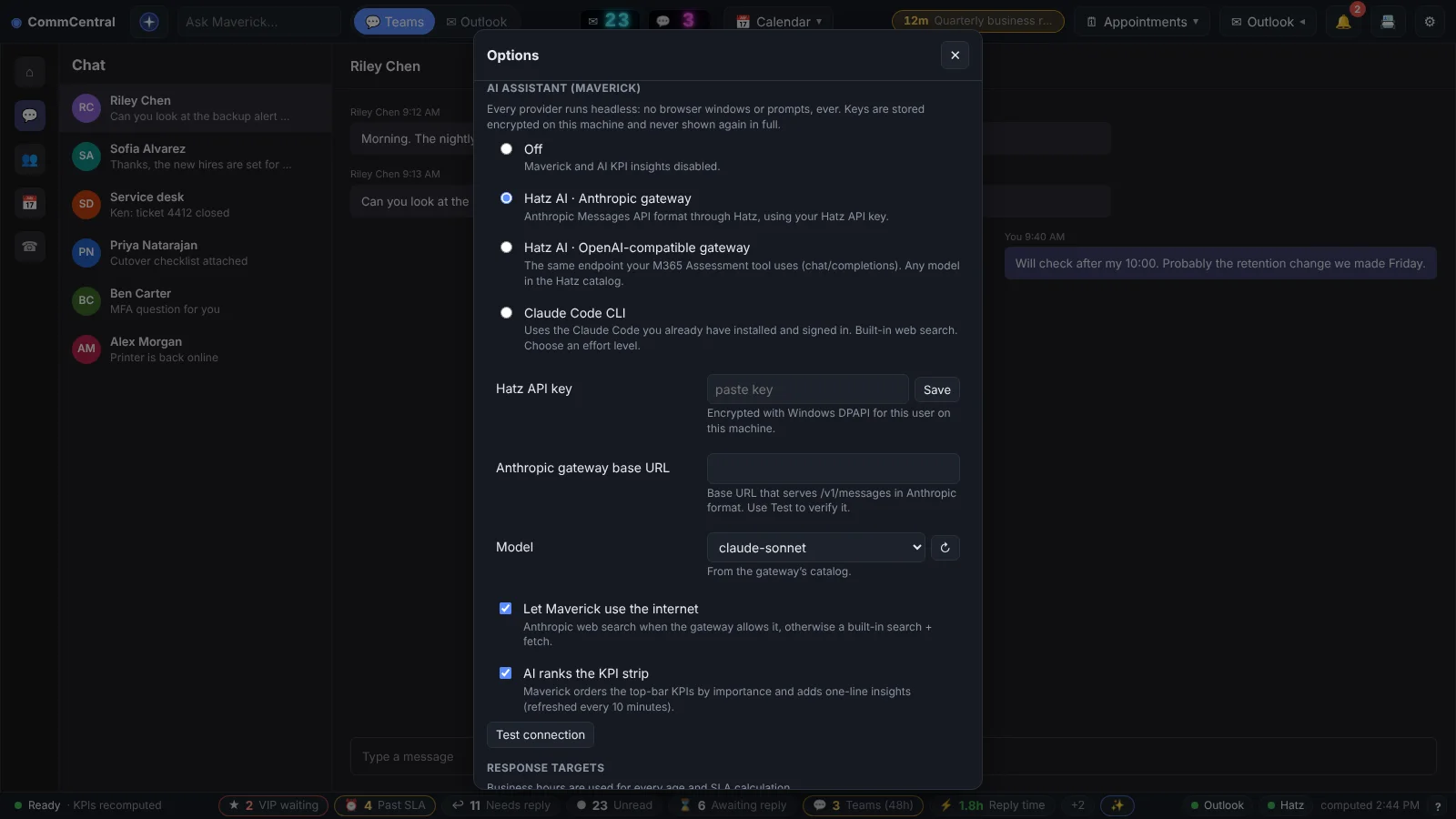This screenshot has width=1456, height=819.
Task: Open Riley Chen conversation
Action: tap(196, 108)
